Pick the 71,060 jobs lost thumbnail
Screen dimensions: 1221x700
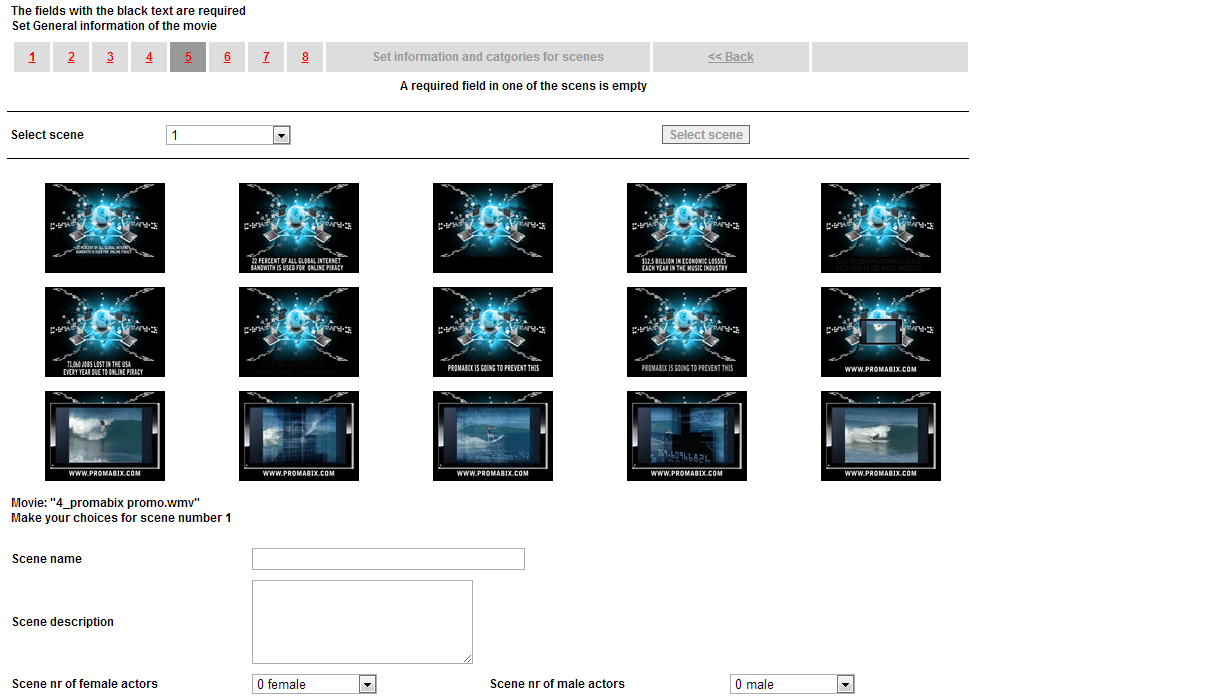pyautogui.click(x=105, y=332)
